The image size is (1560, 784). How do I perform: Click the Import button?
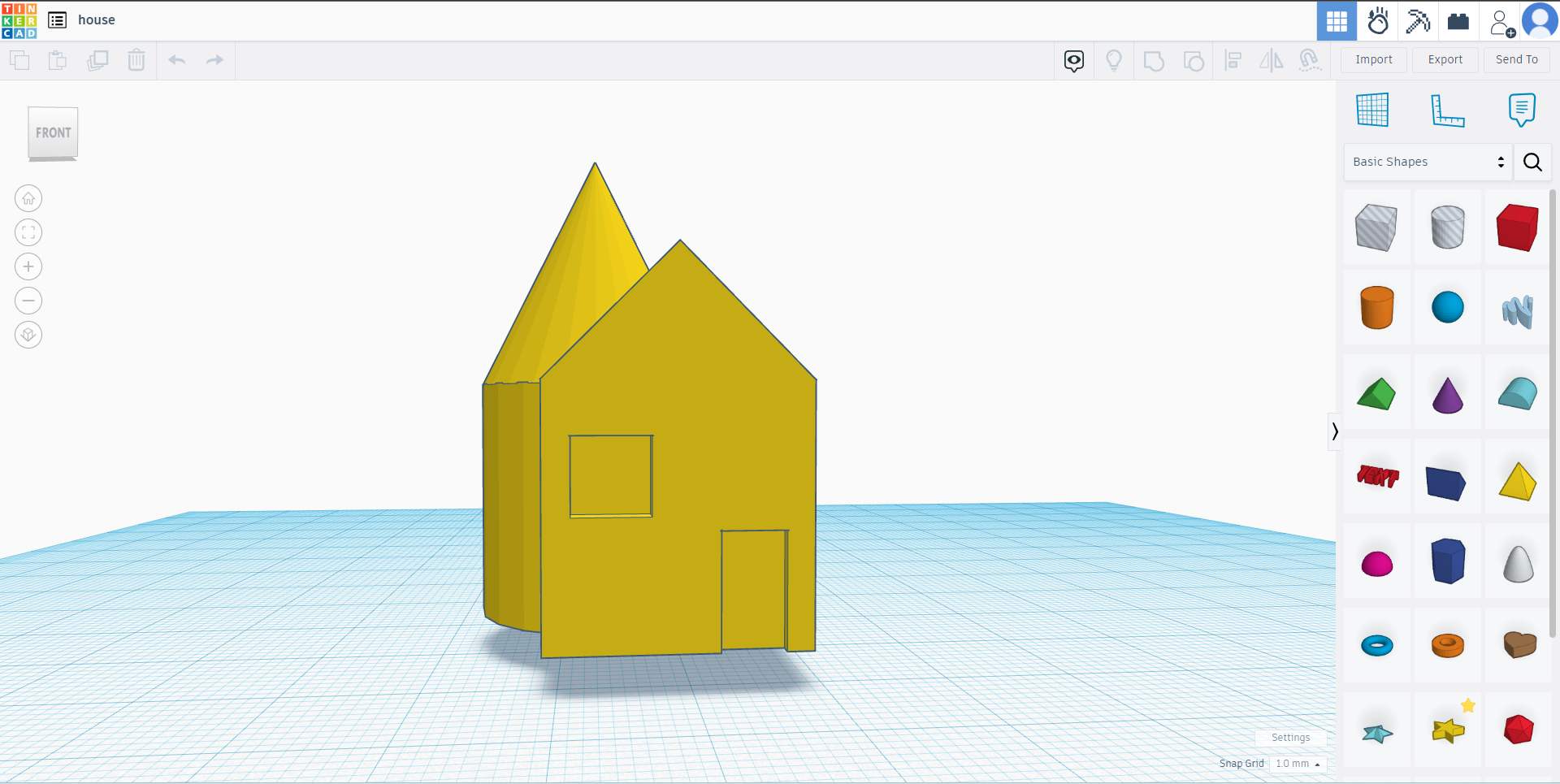(1374, 60)
